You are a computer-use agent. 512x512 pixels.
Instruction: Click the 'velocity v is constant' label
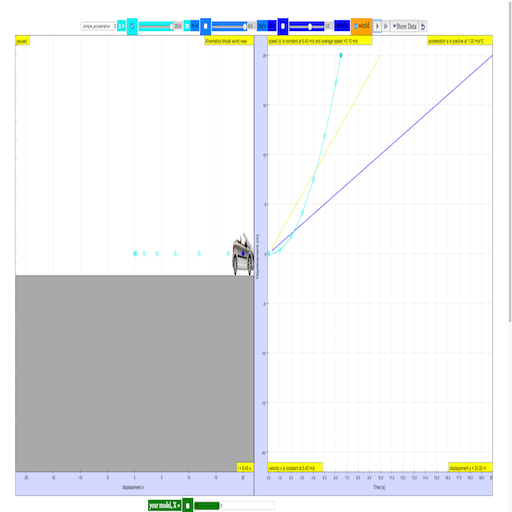(295, 468)
